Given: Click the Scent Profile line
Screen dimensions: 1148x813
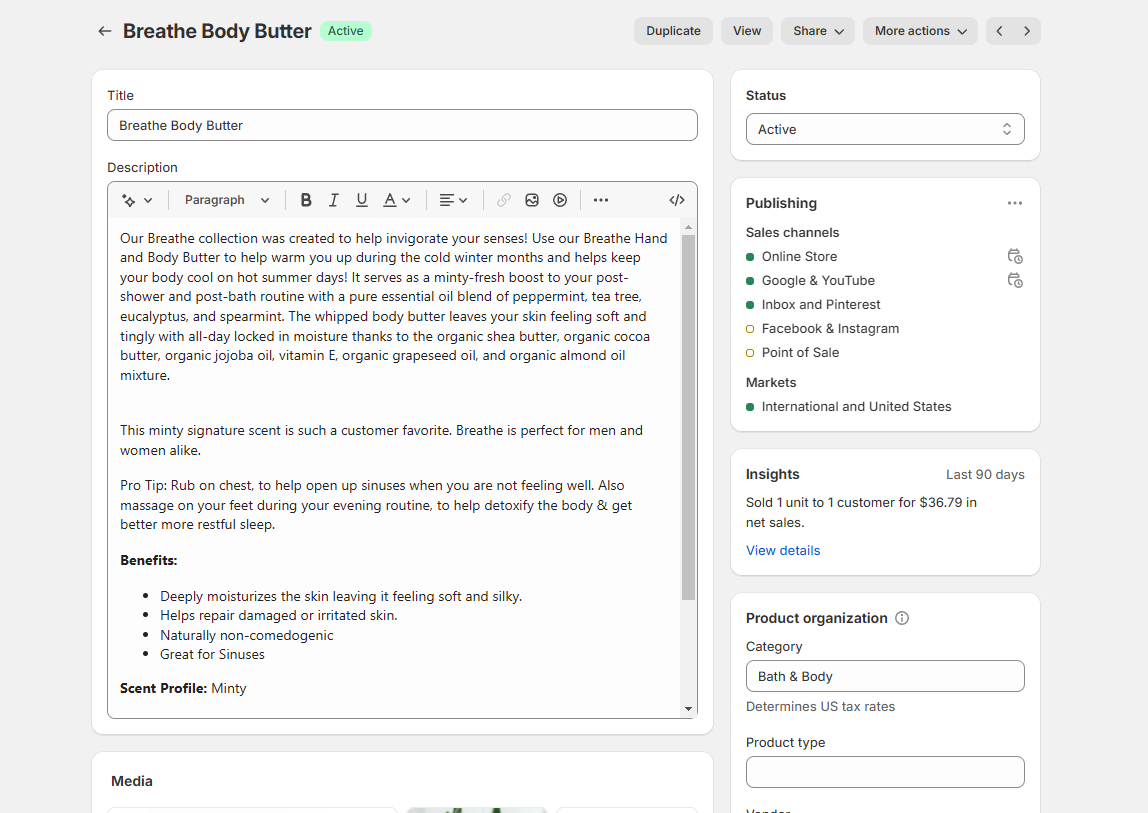Looking at the screenshot, I should click(183, 688).
